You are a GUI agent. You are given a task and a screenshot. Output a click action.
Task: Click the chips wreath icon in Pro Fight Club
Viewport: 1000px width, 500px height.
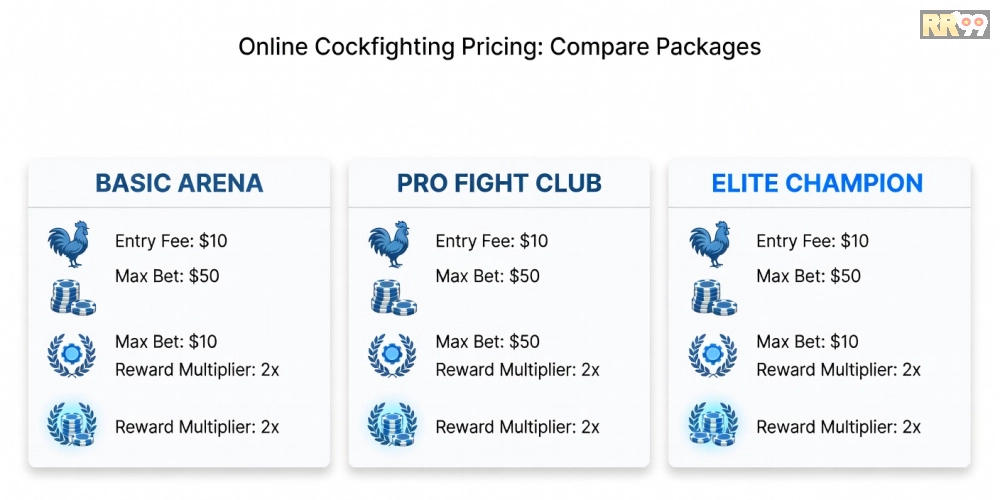click(391, 424)
